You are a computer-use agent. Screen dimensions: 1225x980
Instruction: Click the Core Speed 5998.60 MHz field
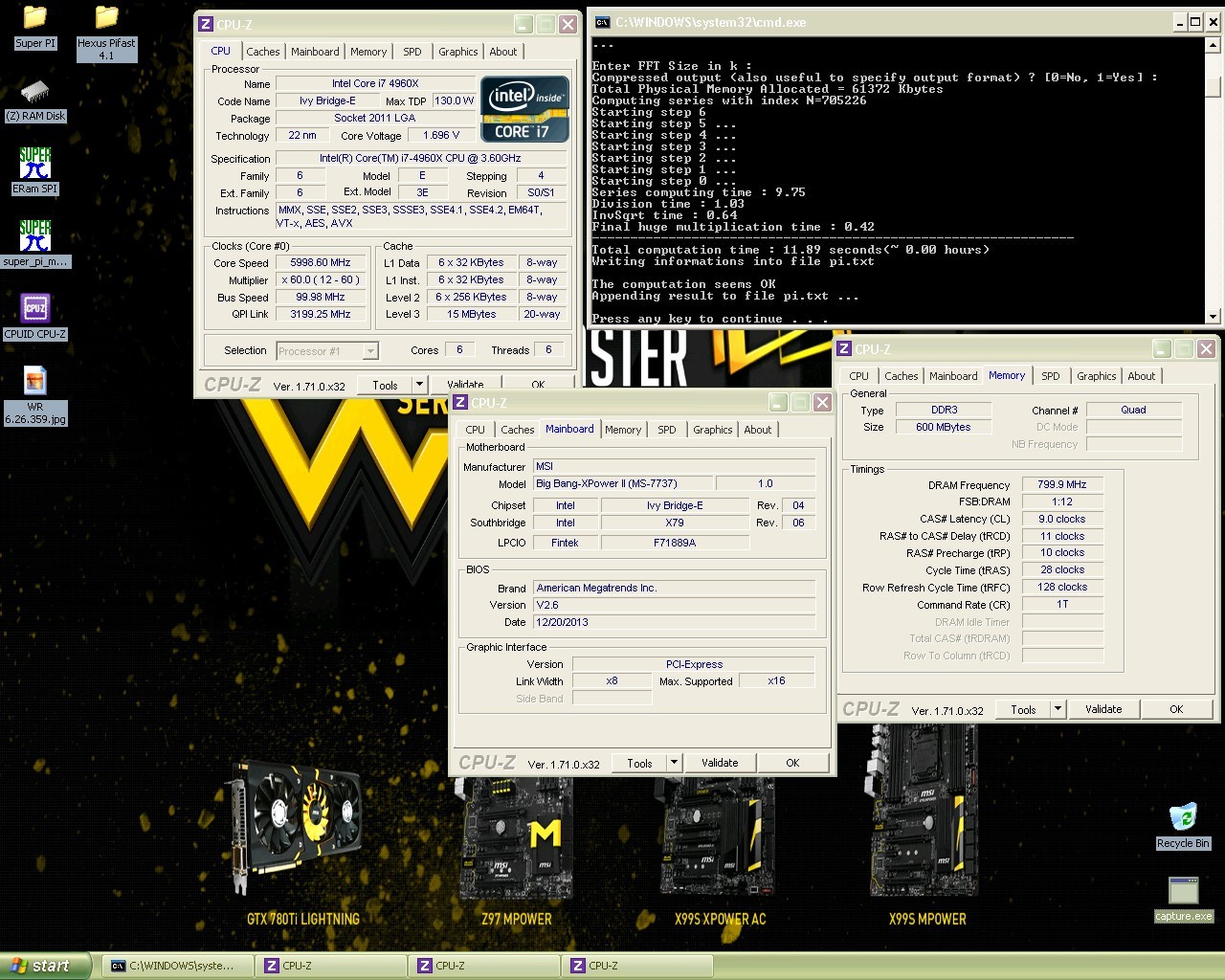[x=321, y=262]
